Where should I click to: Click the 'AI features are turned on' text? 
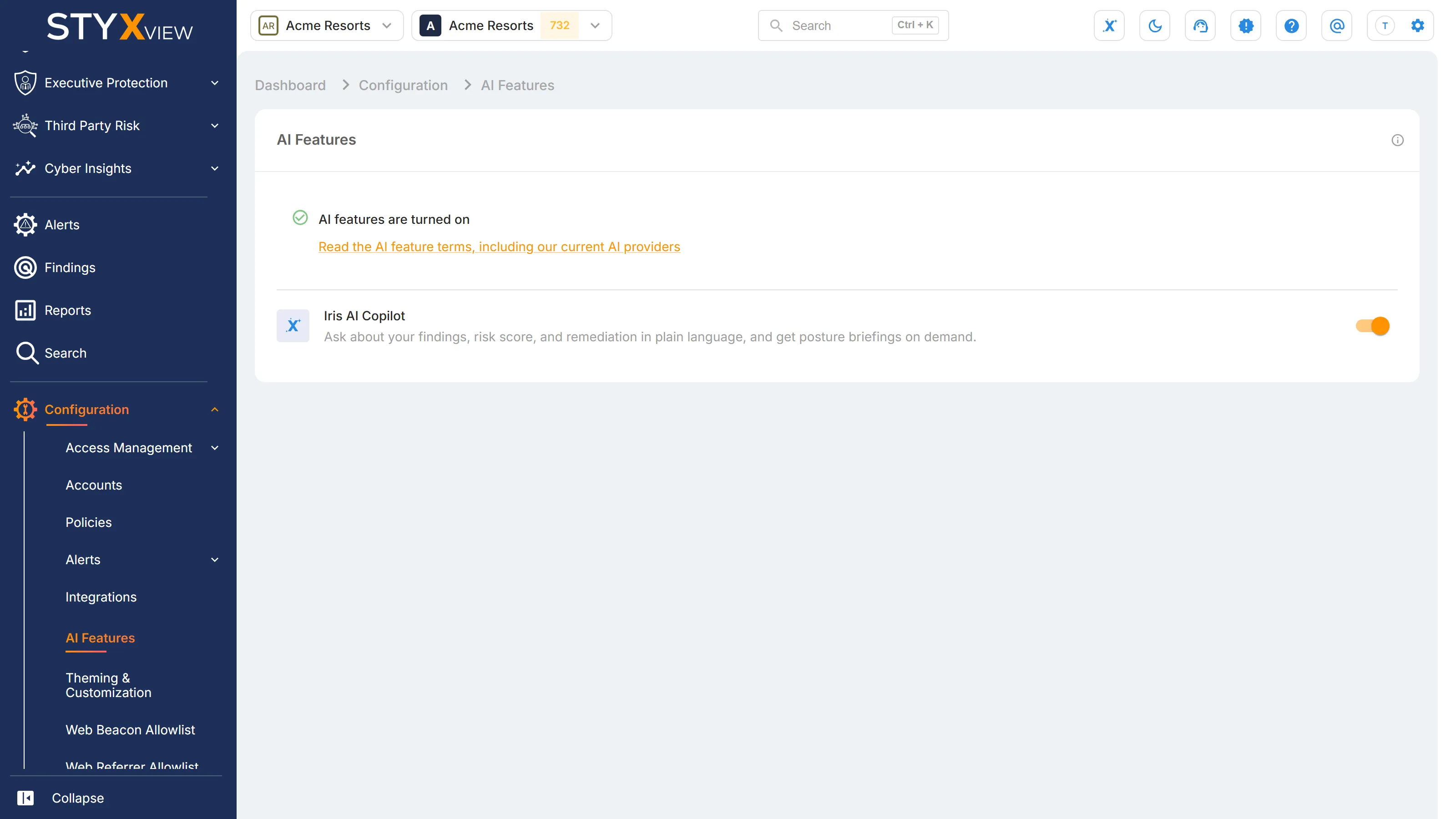(394, 219)
